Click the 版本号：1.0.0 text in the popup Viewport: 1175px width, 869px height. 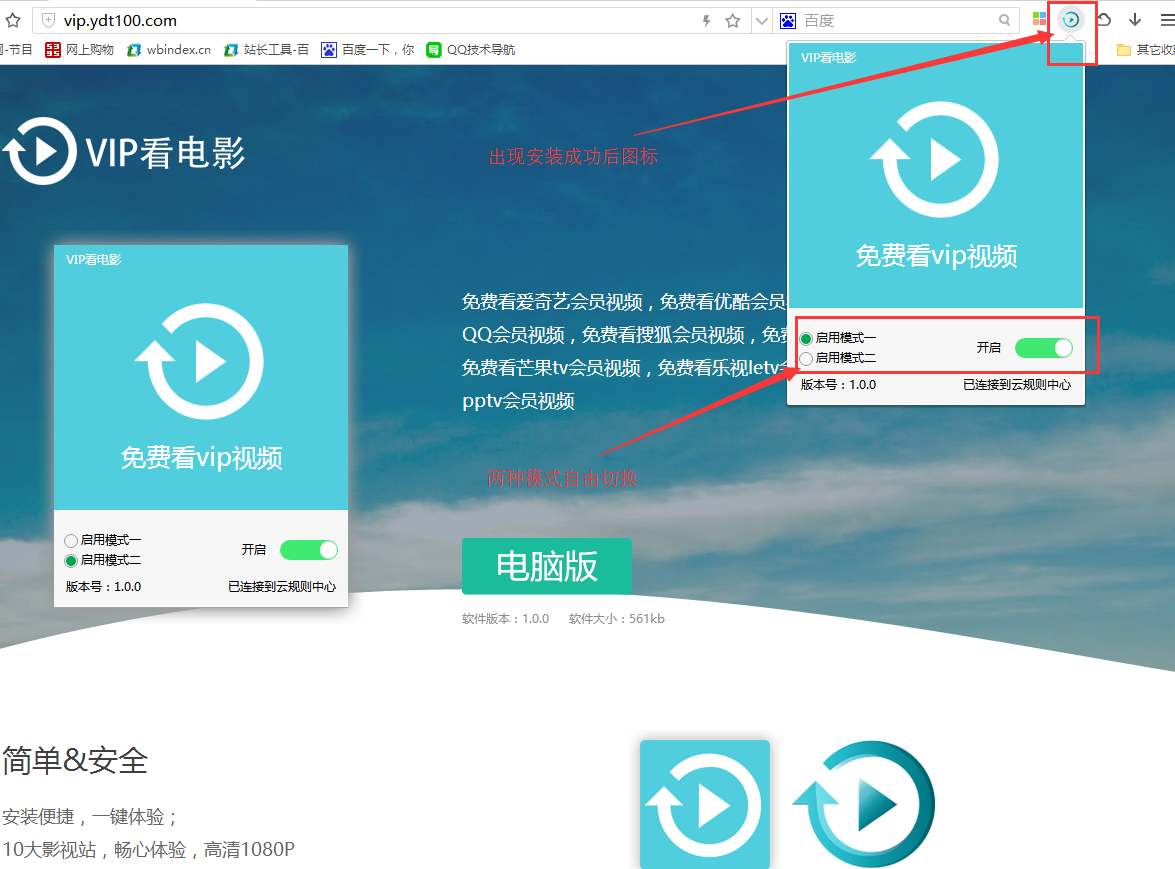[838, 384]
